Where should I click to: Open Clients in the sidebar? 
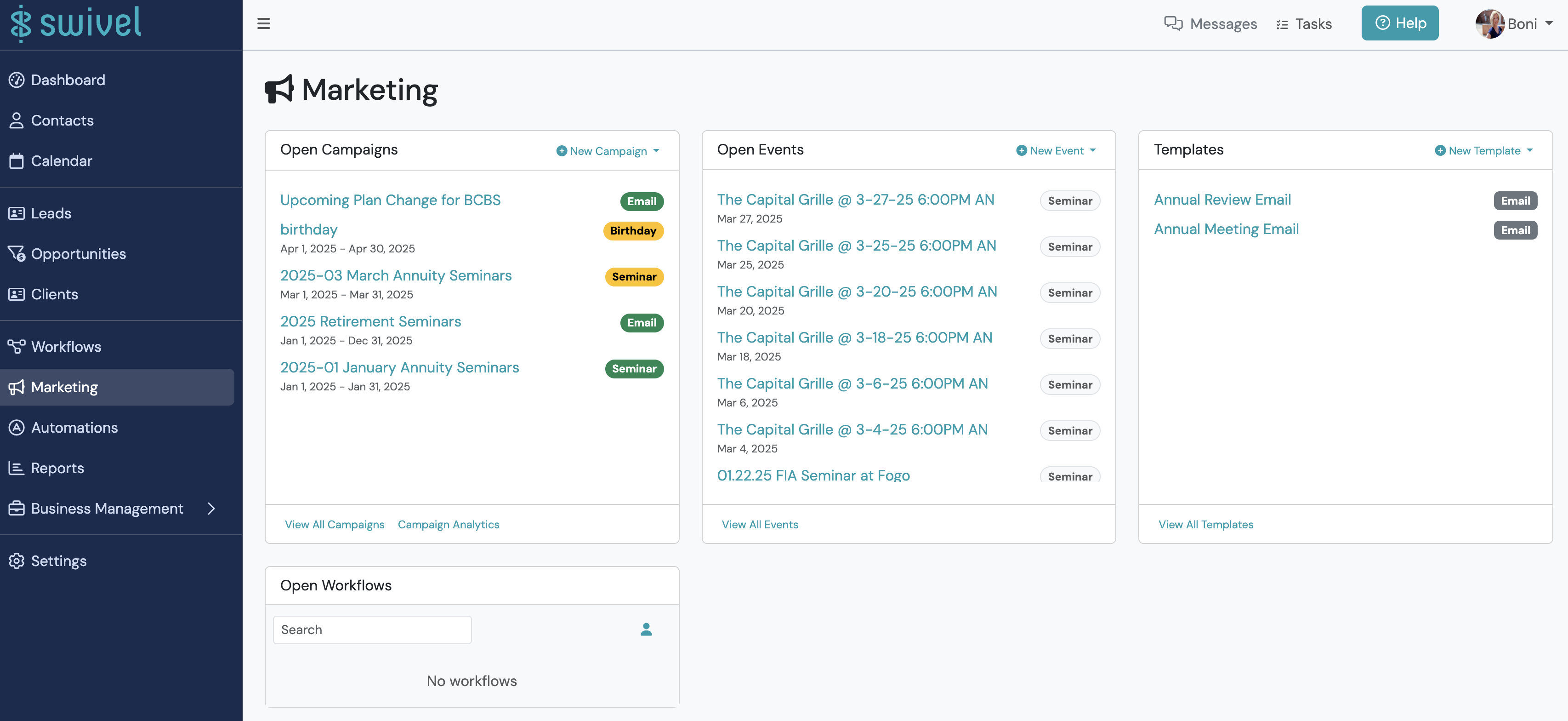tap(43, 294)
